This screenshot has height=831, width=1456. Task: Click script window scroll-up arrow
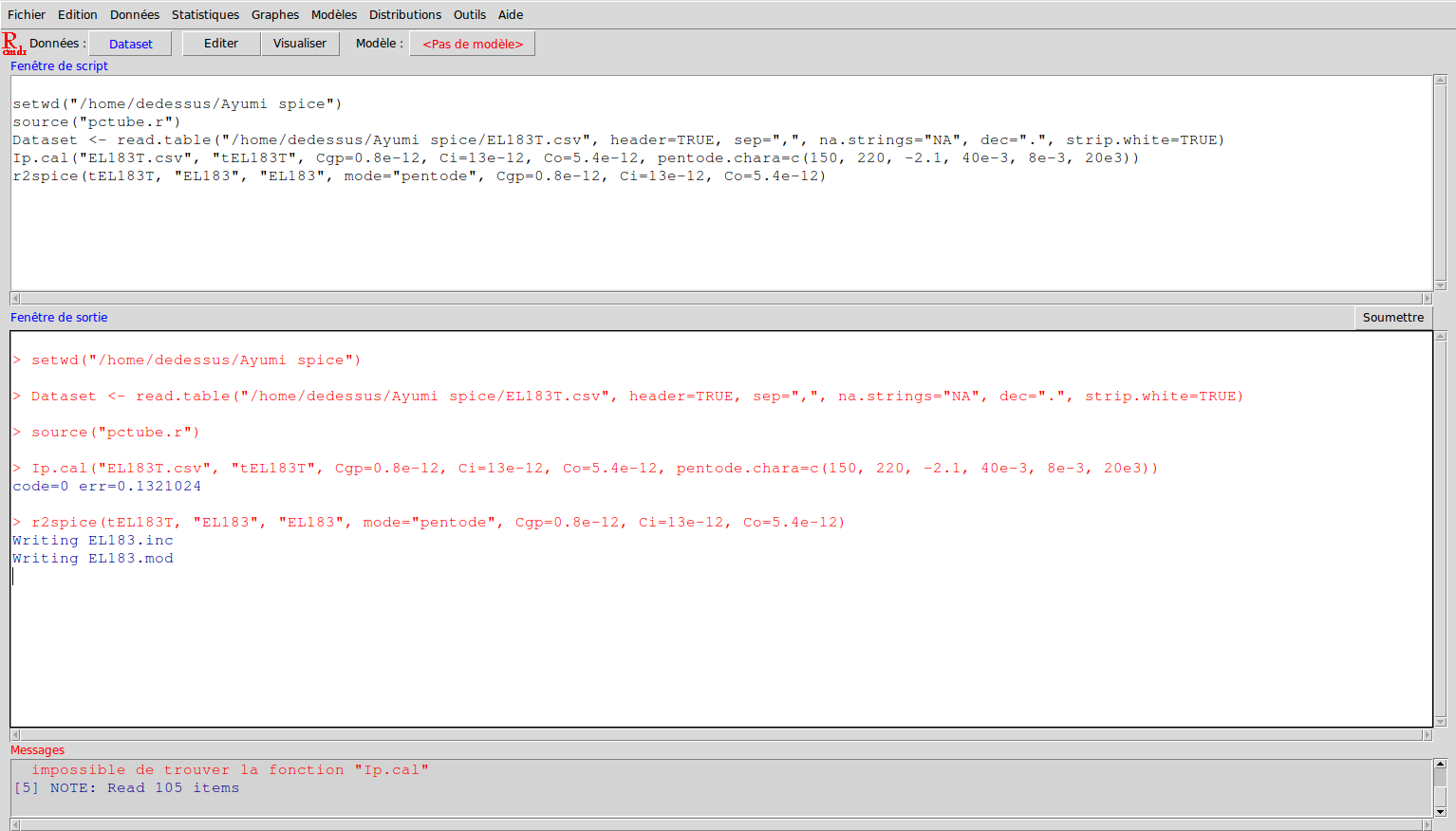click(x=1441, y=81)
